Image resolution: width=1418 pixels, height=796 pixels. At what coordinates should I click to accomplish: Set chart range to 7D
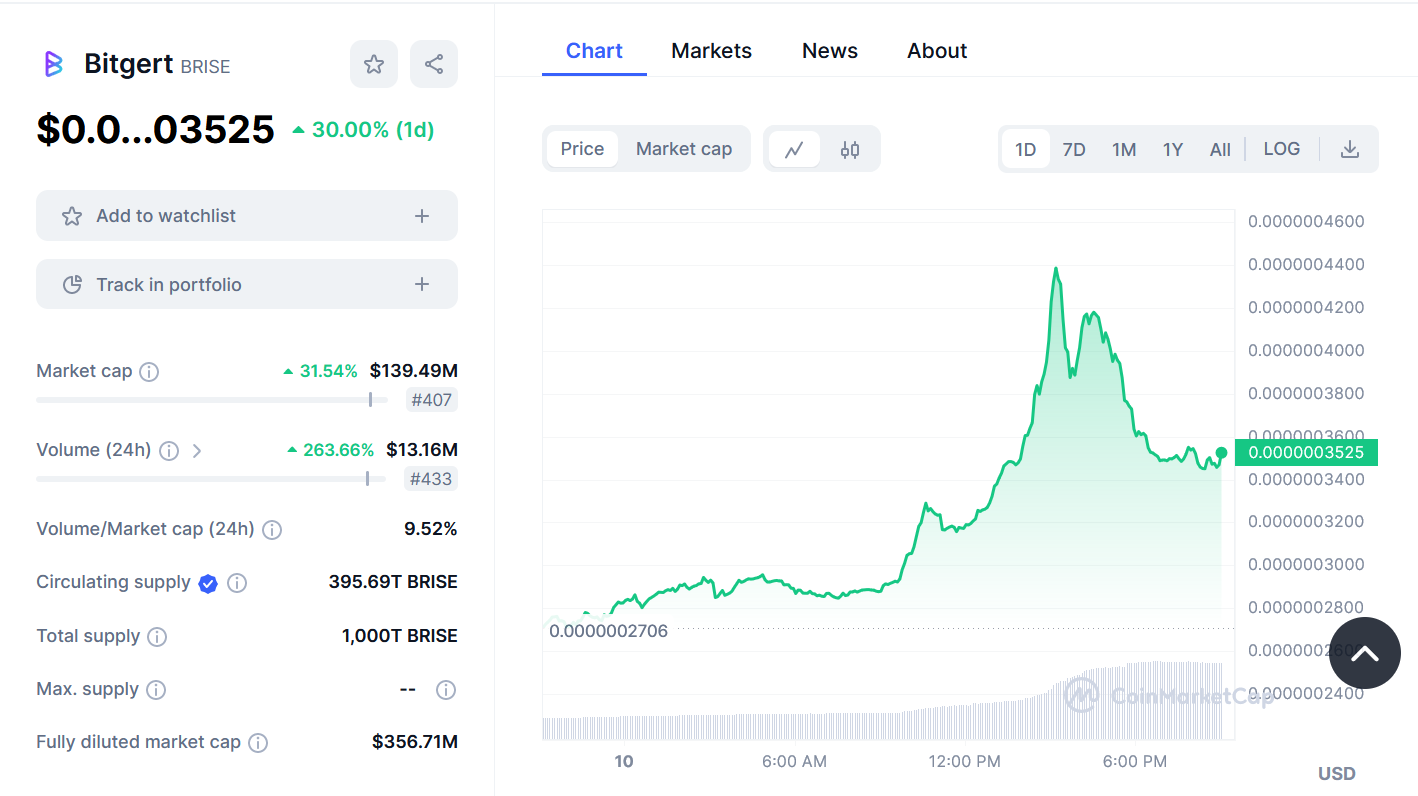pyautogui.click(x=1074, y=149)
